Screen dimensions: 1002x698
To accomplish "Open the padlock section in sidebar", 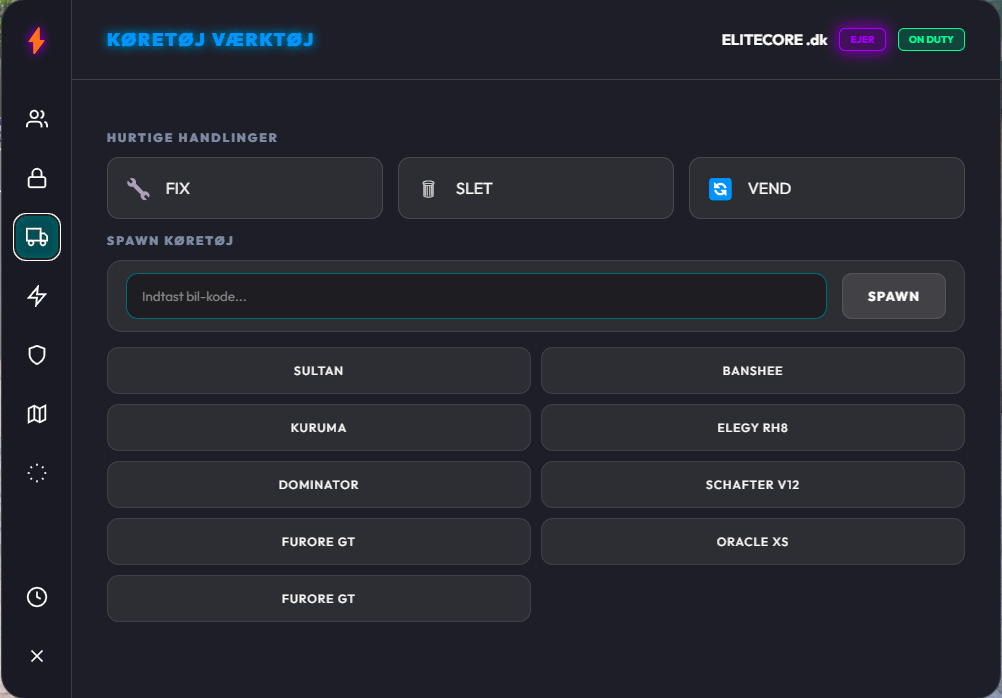I will pyautogui.click(x=36, y=178).
